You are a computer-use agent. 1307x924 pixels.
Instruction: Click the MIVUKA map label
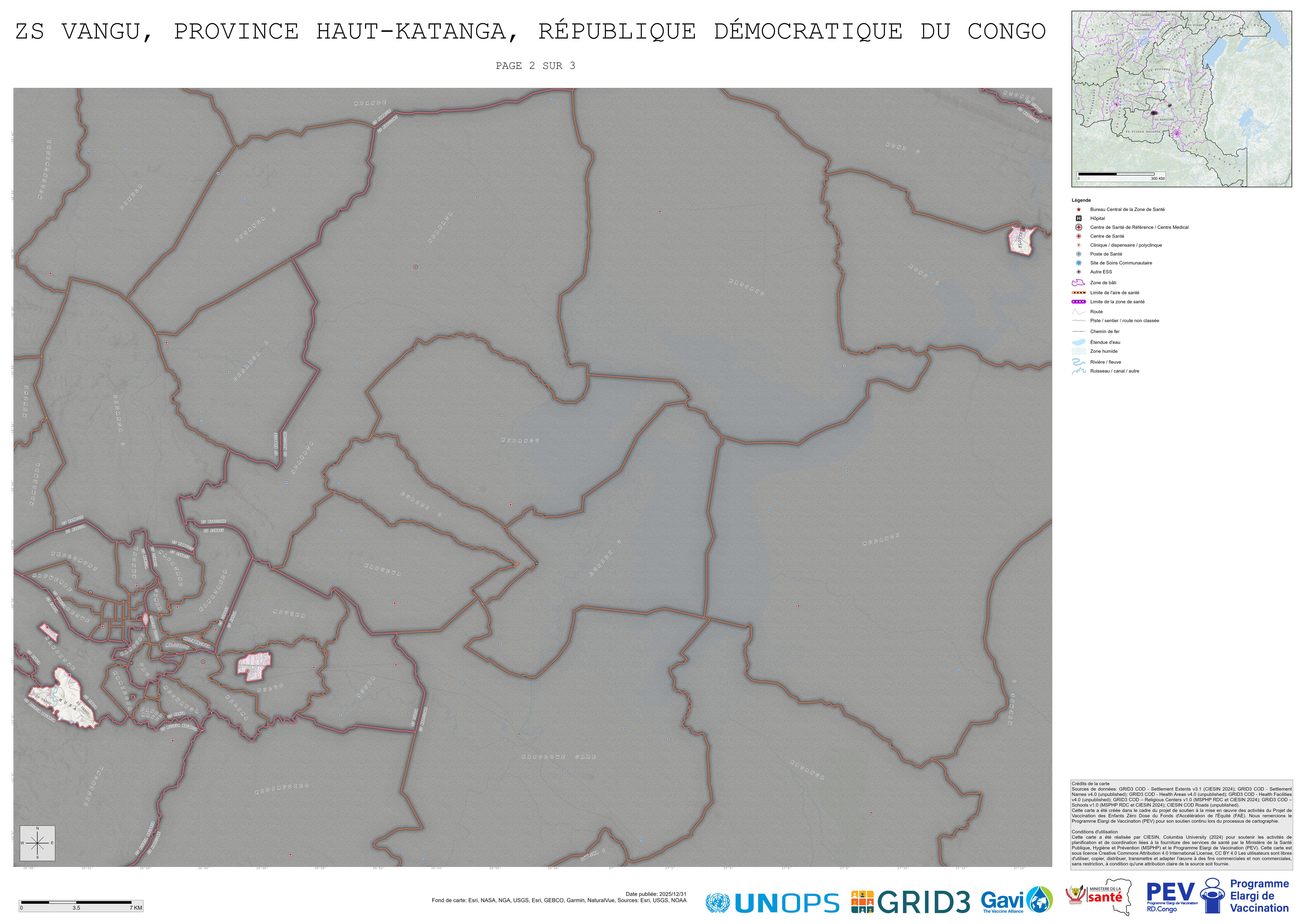289,613
